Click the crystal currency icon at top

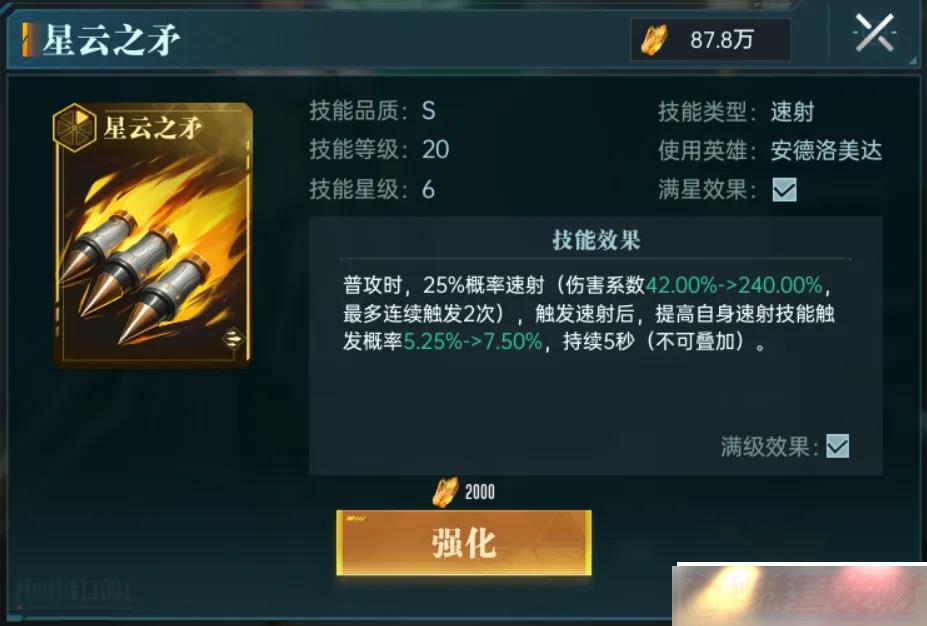click(x=655, y=40)
